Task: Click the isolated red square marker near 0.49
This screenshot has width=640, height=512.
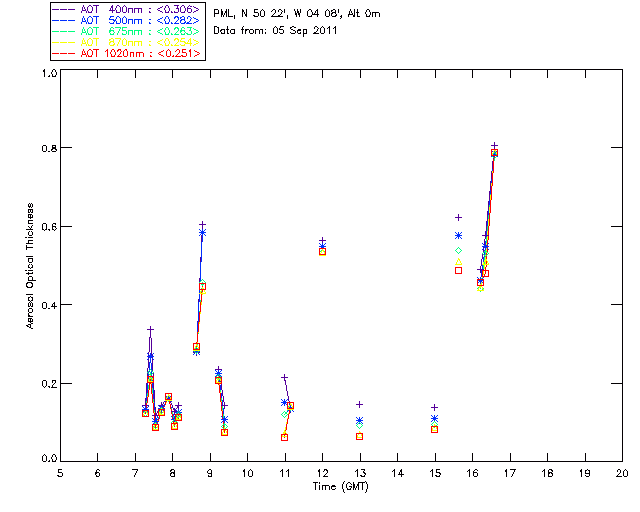Action: pyautogui.click(x=458, y=270)
